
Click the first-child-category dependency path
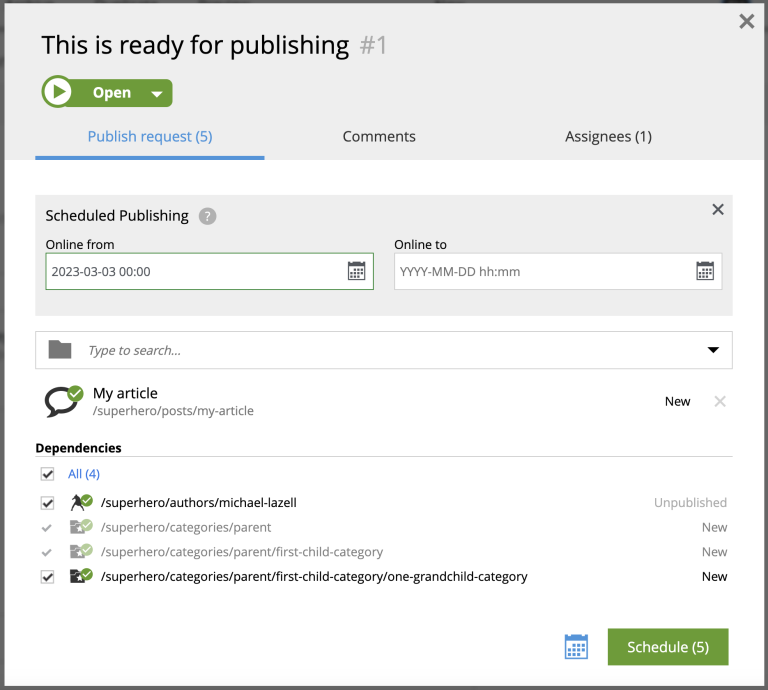pyautogui.click(x=242, y=551)
